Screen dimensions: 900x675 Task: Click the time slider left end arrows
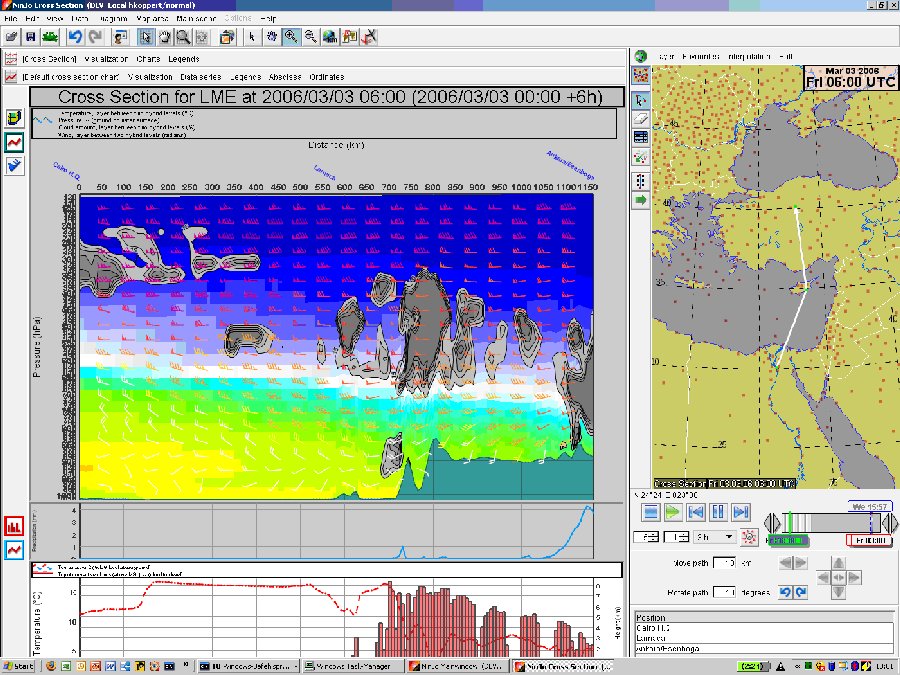(x=773, y=523)
